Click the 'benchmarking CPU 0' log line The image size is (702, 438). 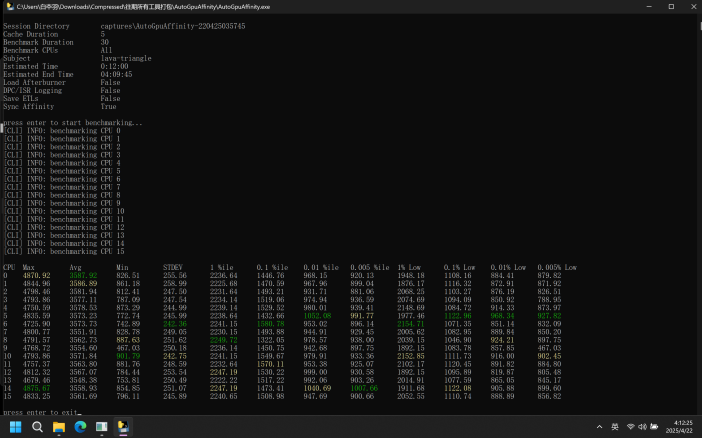62,131
